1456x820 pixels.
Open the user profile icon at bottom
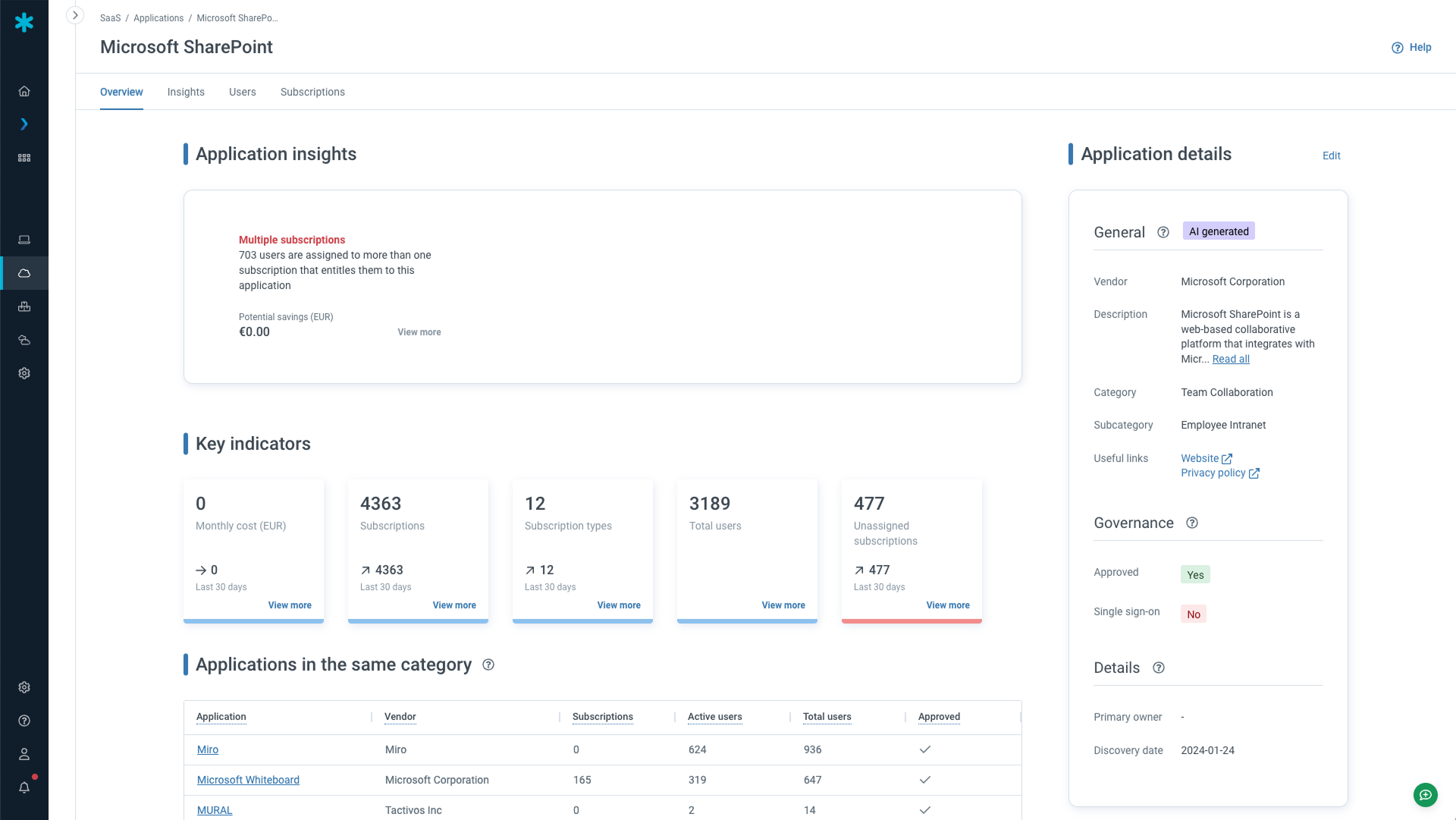click(x=24, y=755)
